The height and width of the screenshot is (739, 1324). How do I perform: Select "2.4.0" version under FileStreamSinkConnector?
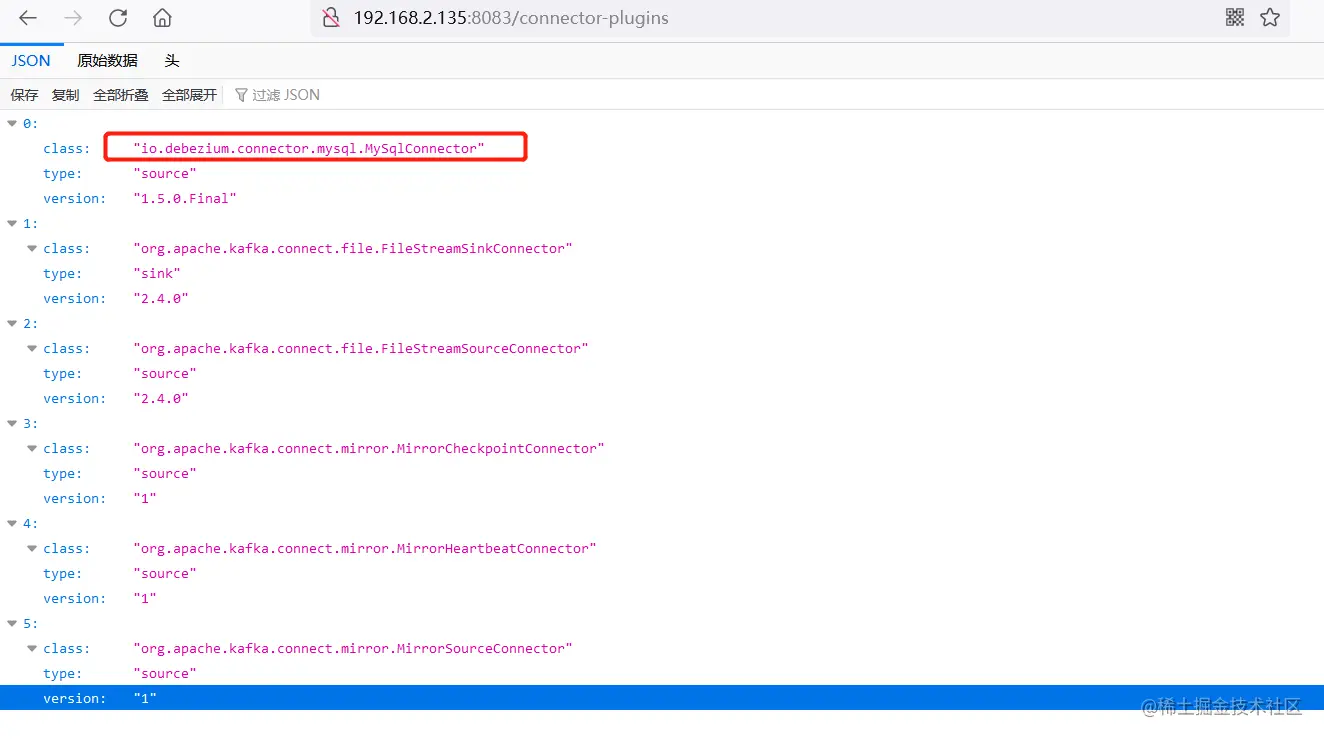tap(161, 298)
